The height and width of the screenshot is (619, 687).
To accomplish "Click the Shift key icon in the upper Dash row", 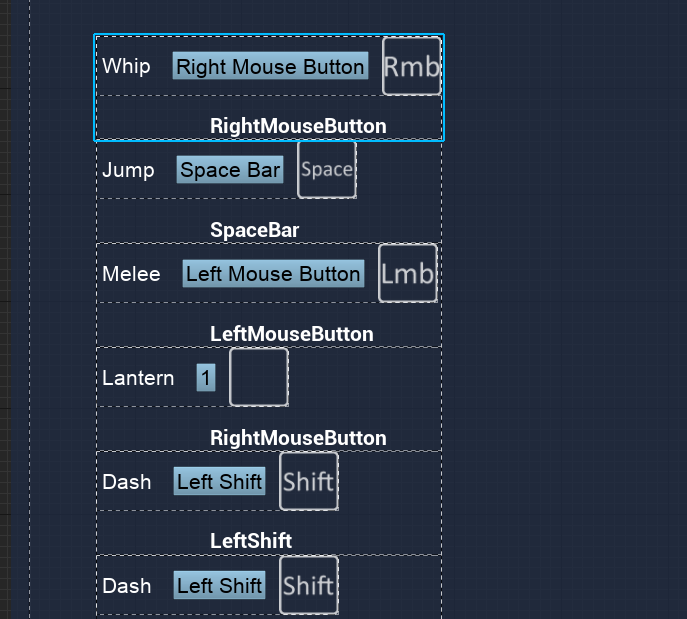I will coord(308,481).
